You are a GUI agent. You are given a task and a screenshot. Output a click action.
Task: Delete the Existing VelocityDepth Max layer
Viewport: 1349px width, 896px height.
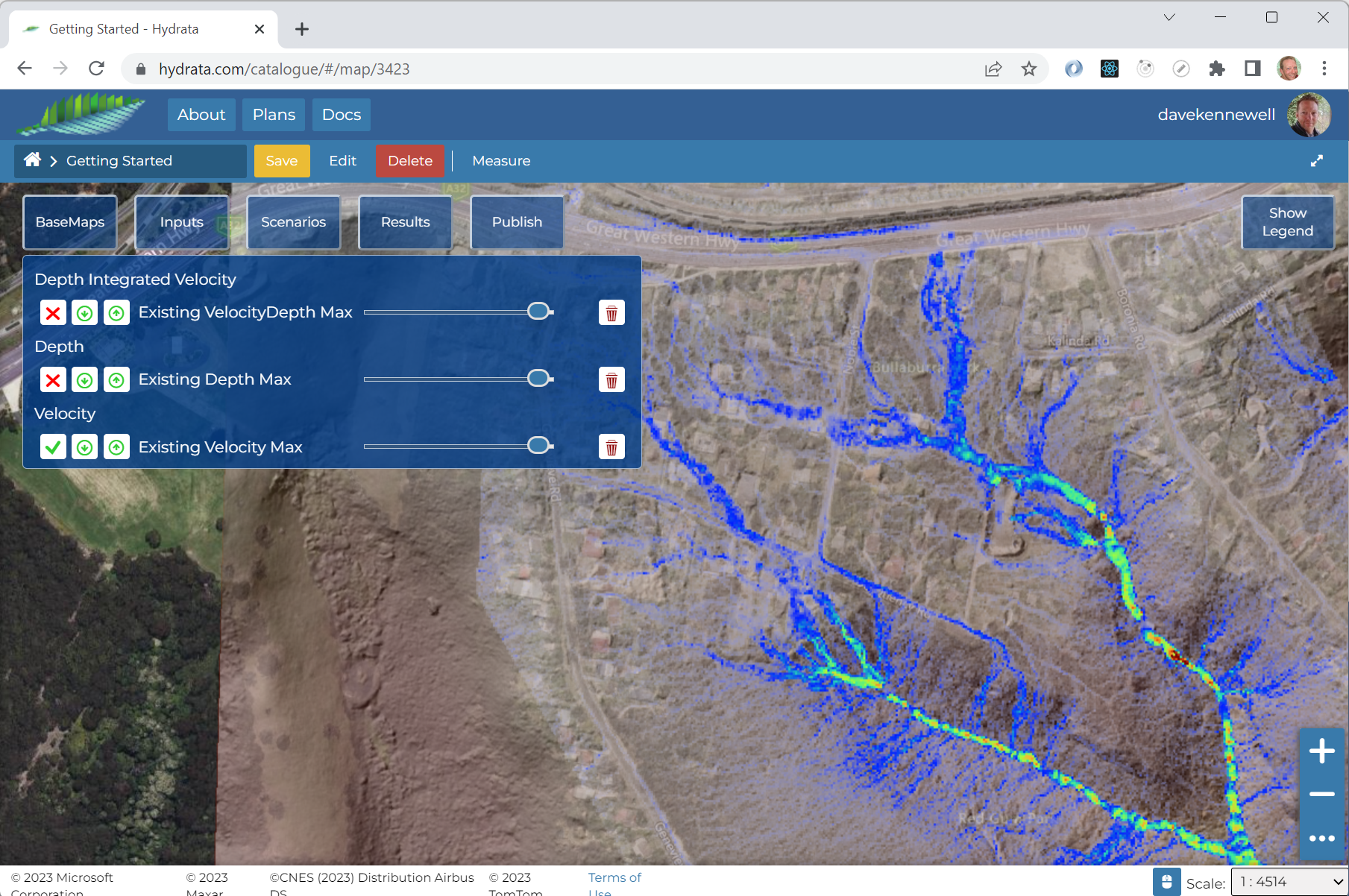[x=611, y=313]
